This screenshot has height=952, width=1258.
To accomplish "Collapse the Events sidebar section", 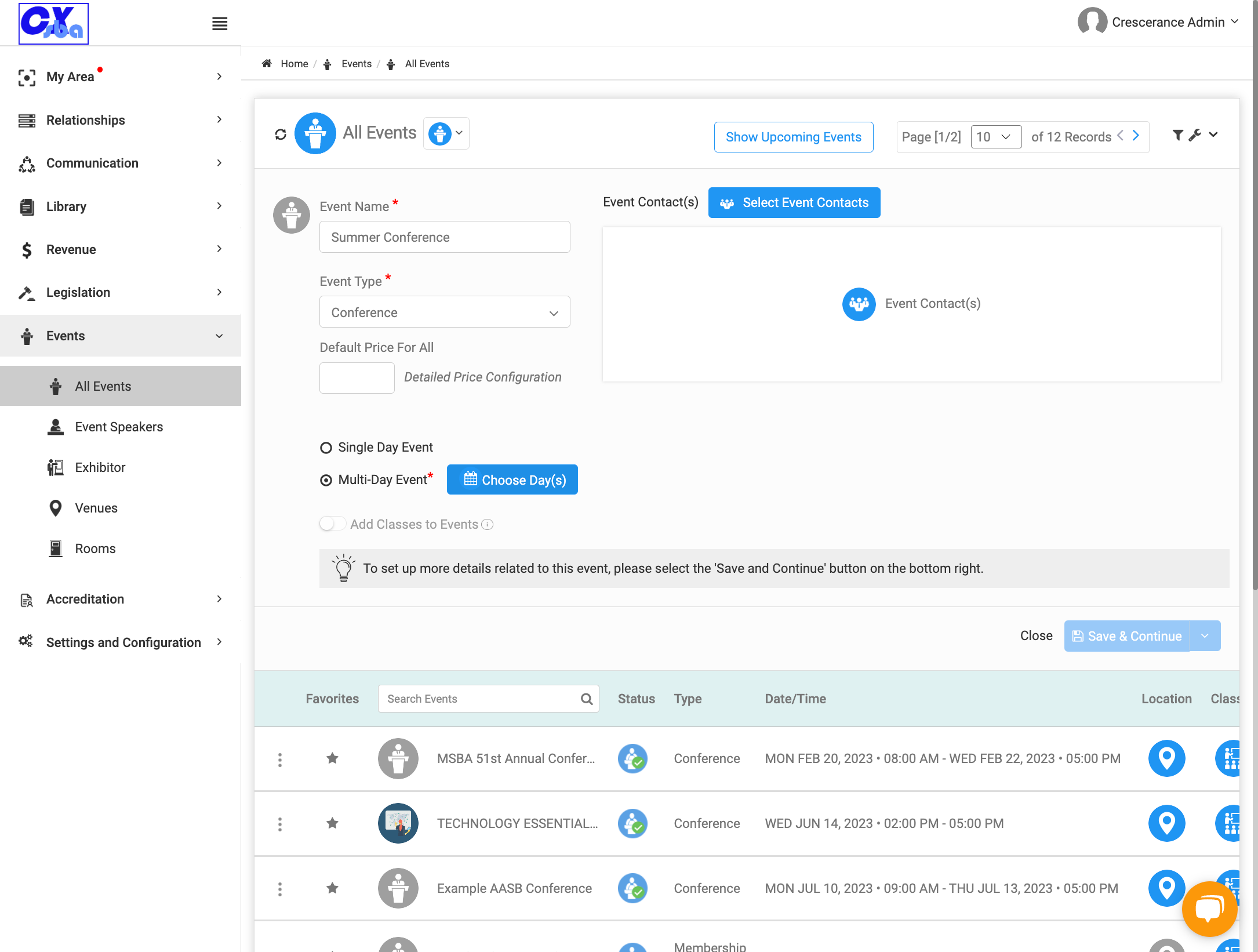I will click(x=121, y=336).
